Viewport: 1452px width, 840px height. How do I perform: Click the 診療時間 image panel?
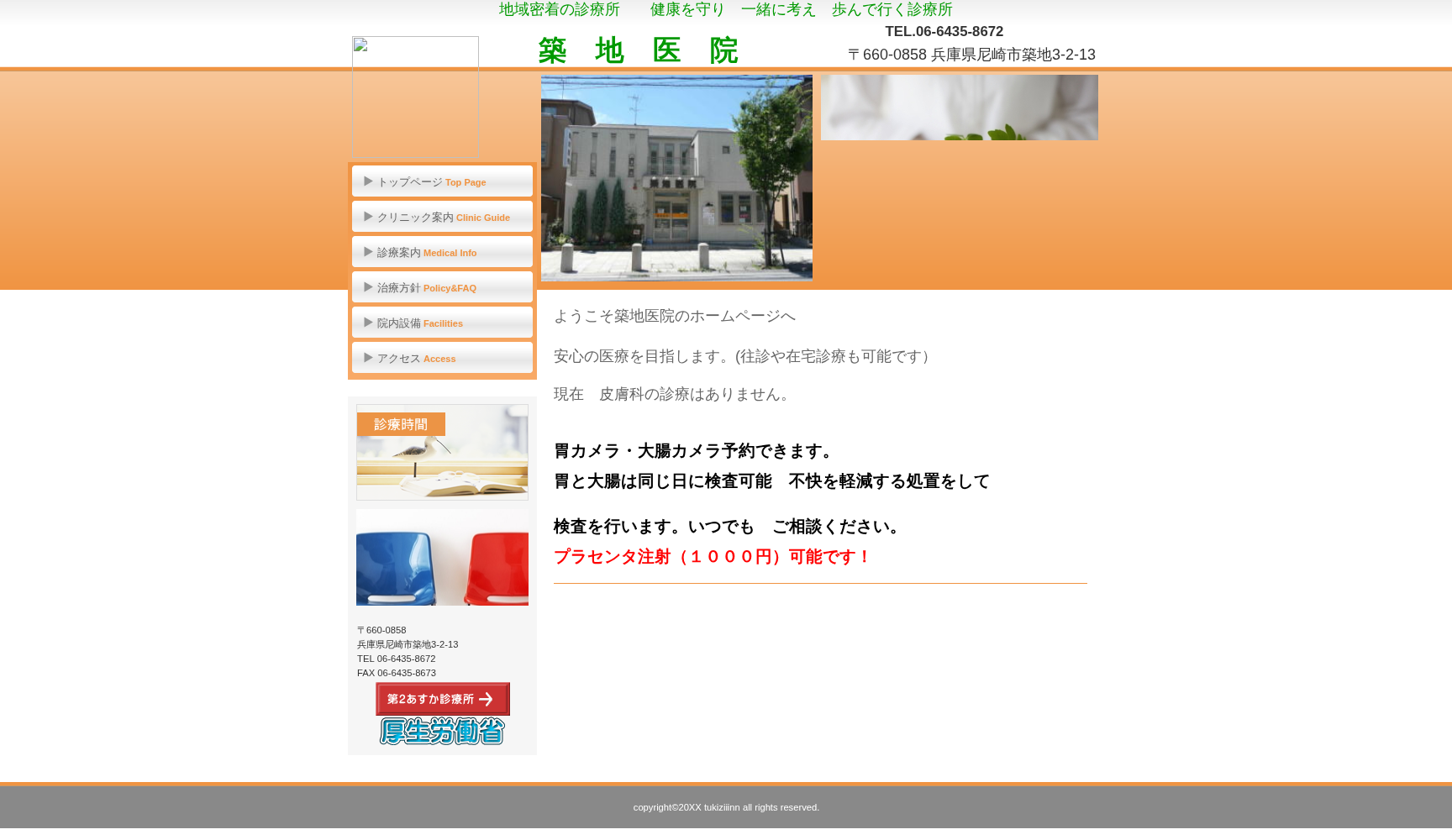442,452
